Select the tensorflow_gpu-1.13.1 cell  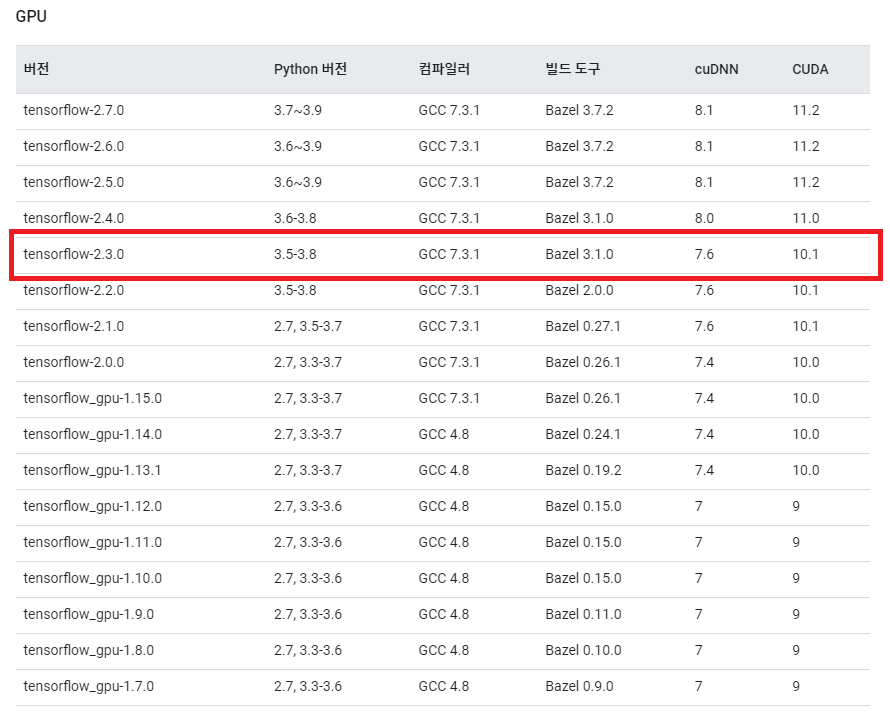pyautogui.click(x=92, y=470)
